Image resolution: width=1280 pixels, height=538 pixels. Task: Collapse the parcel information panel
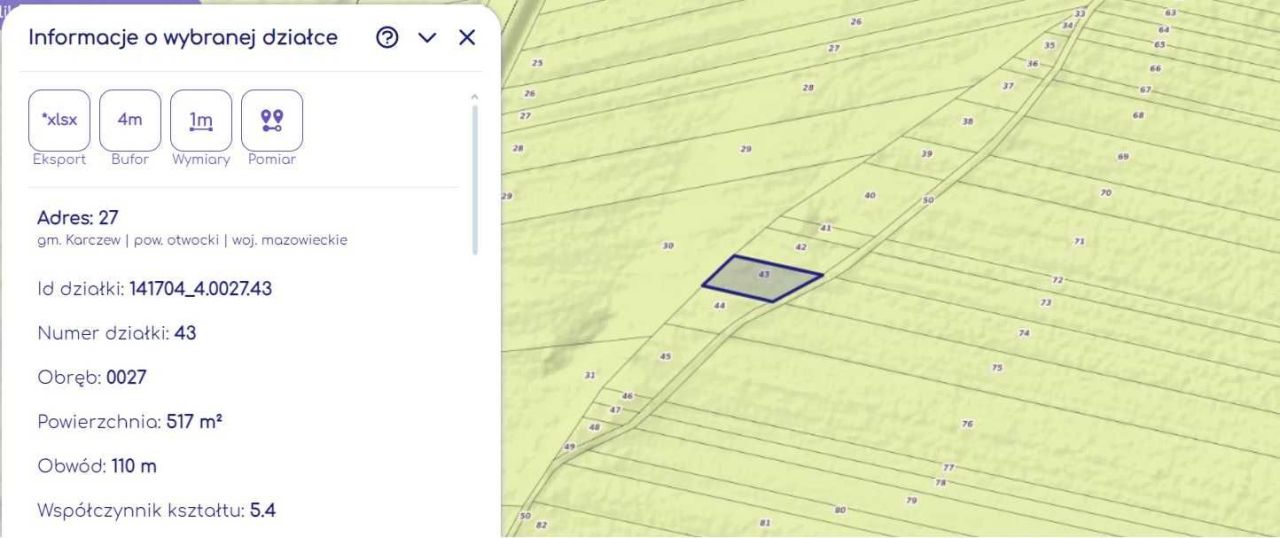tap(428, 38)
